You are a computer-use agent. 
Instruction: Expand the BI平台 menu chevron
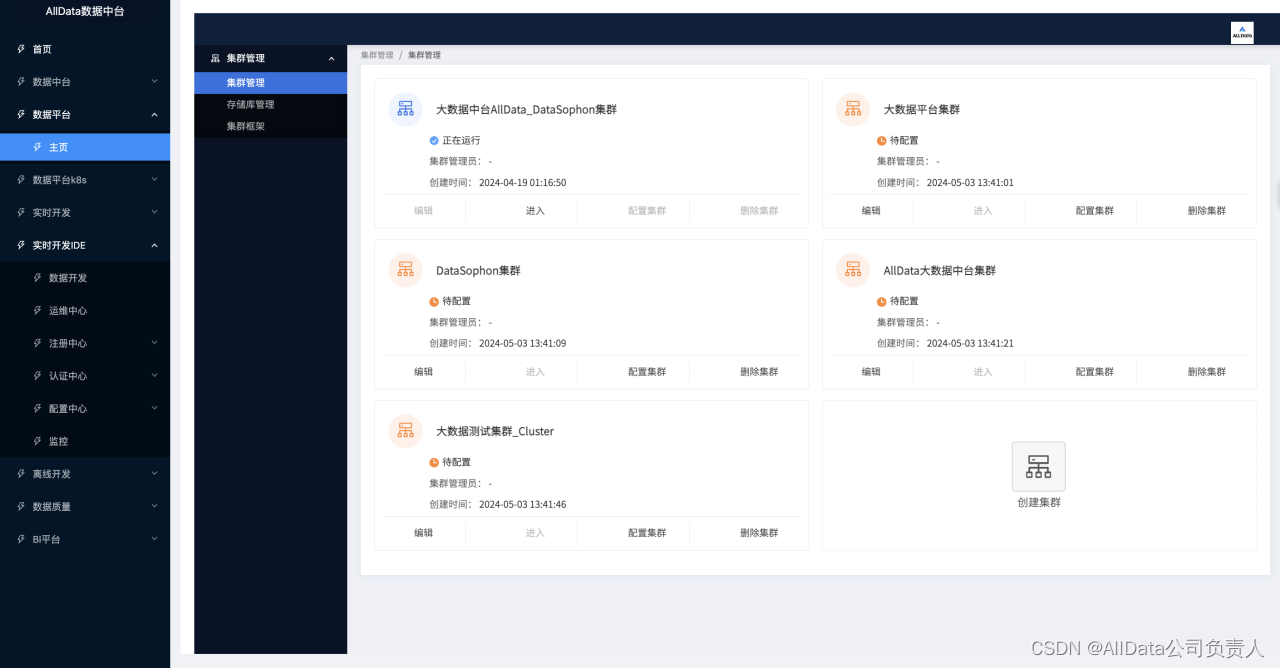click(154, 539)
